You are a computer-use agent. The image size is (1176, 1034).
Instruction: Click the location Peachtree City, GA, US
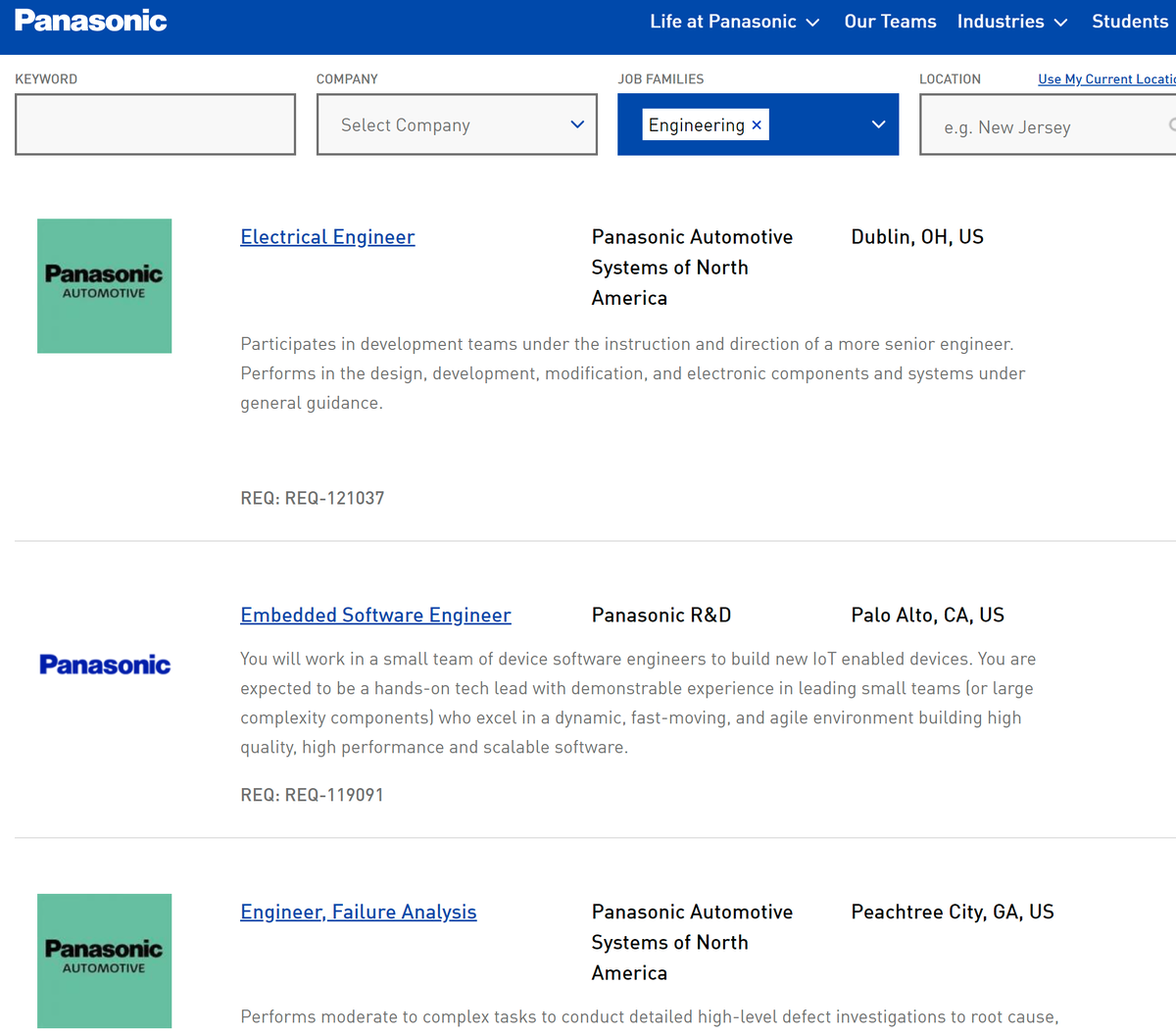click(953, 912)
